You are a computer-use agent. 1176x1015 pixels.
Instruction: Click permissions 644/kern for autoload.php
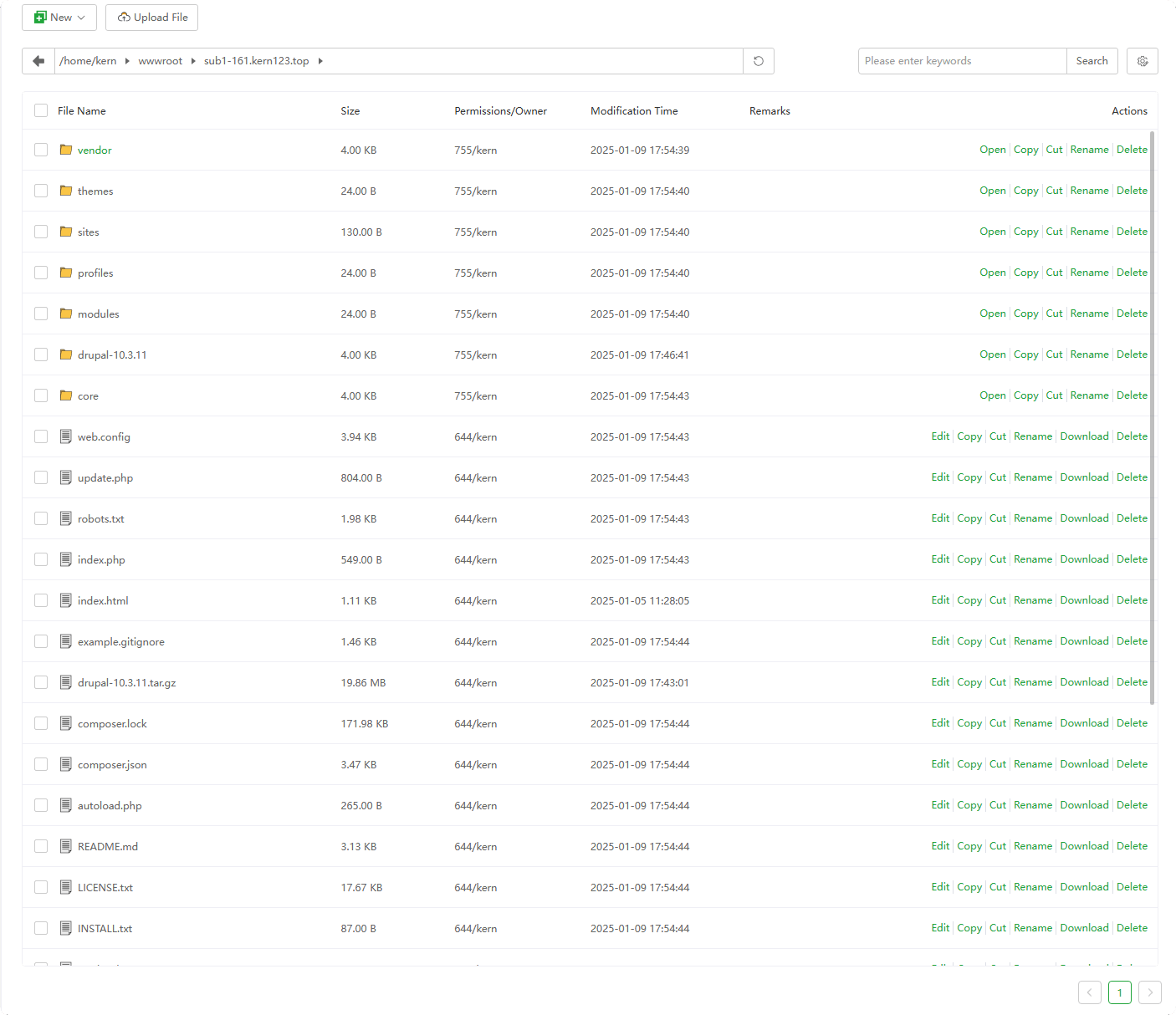coord(476,805)
